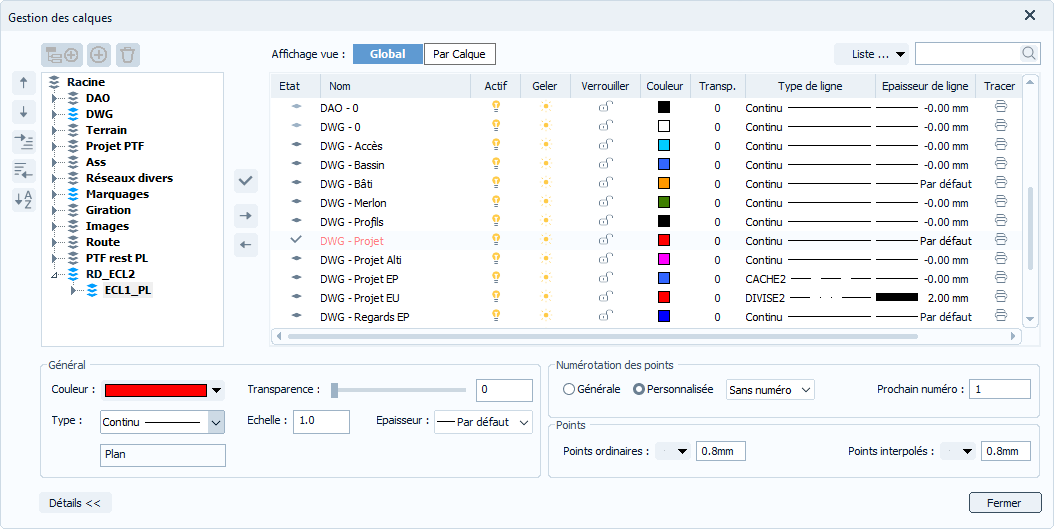Expand the DAO tree node

click(54, 98)
